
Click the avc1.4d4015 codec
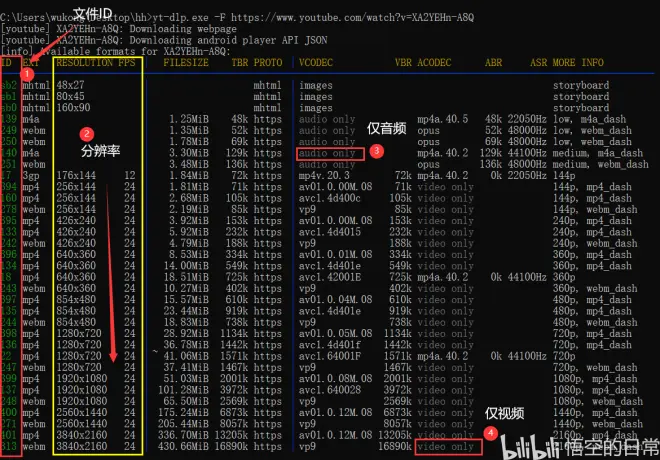(x=330, y=232)
